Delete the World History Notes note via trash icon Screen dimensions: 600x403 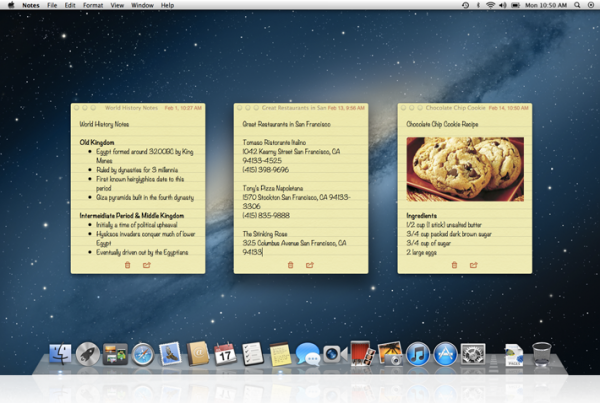click(128, 265)
